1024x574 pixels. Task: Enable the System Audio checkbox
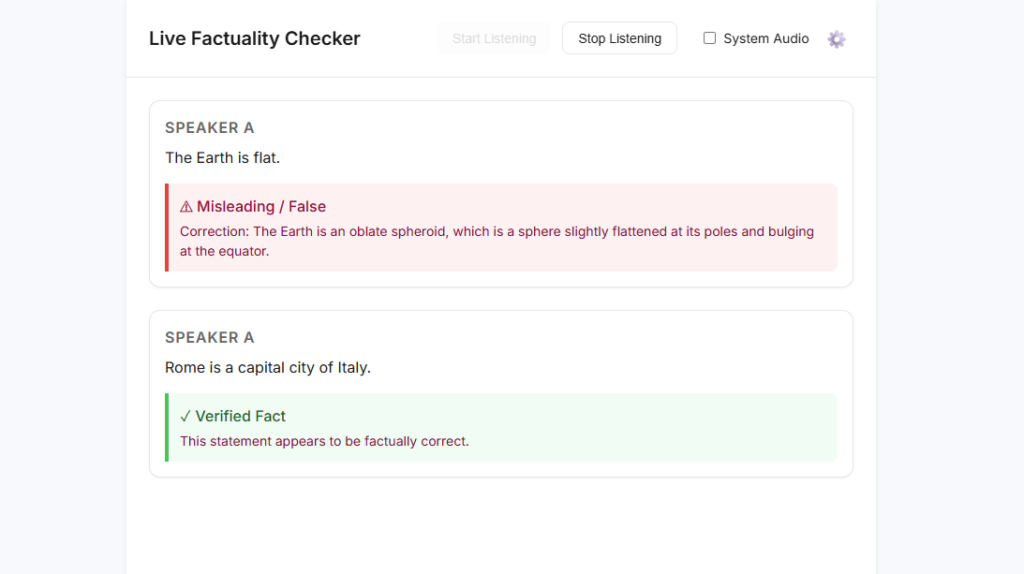click(710, 38)
